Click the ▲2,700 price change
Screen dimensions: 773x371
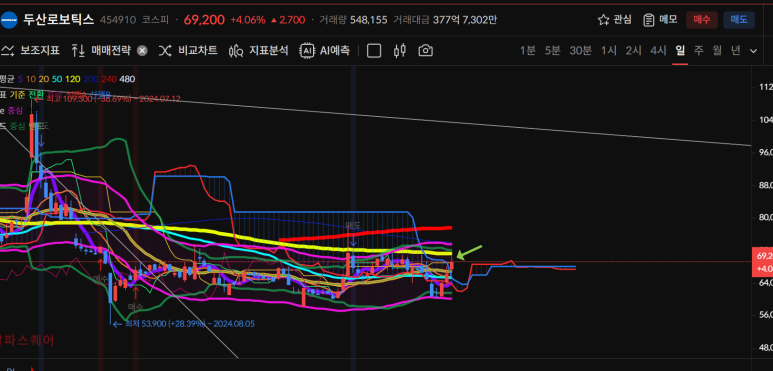(x=288, y=20)
